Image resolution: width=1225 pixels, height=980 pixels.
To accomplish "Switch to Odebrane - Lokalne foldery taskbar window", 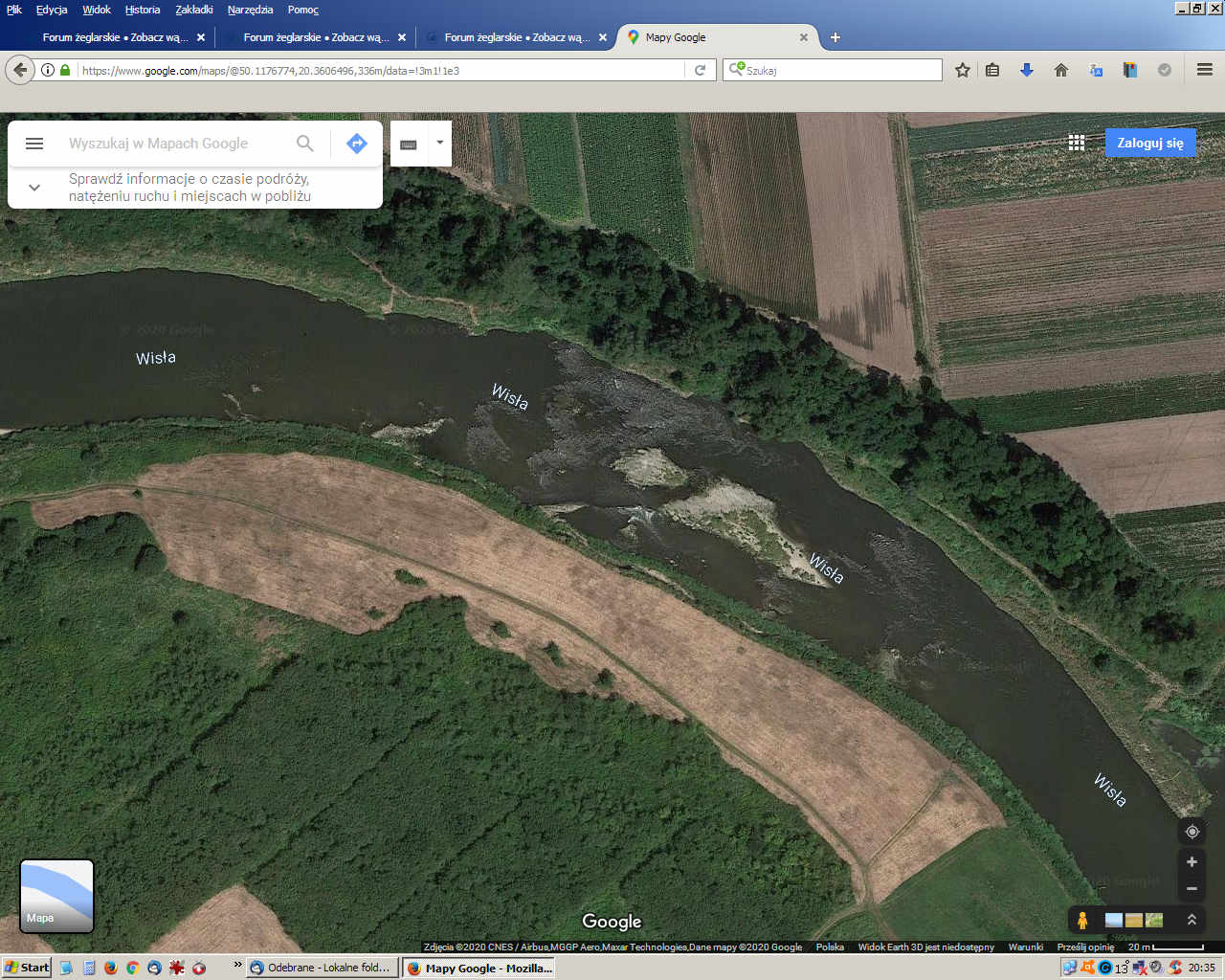I will pos(323,968).
